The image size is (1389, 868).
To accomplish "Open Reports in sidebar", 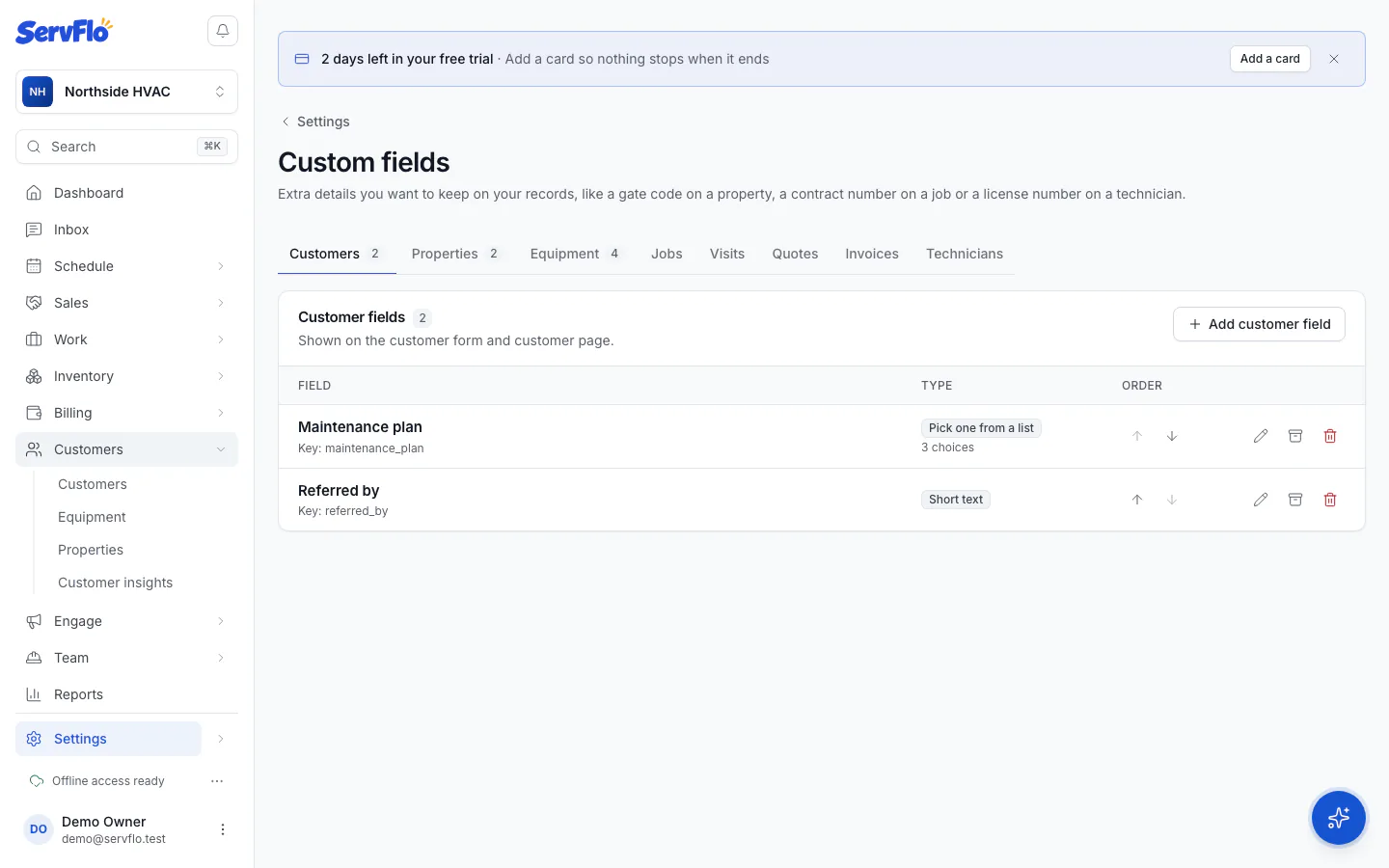I will pos(126,694).
